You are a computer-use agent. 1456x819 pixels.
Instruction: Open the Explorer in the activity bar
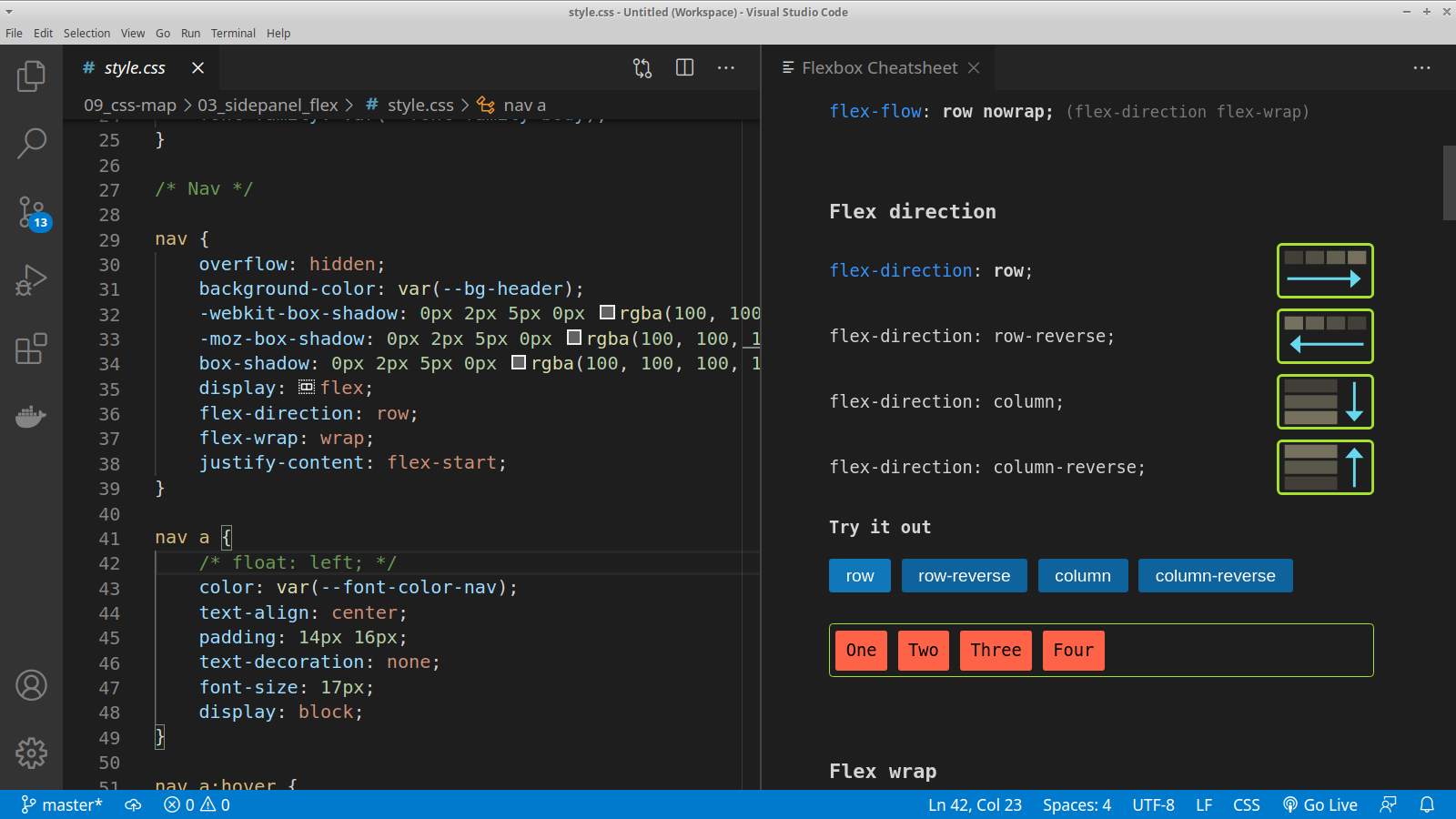pyautogui.click(x=32, y=76)
